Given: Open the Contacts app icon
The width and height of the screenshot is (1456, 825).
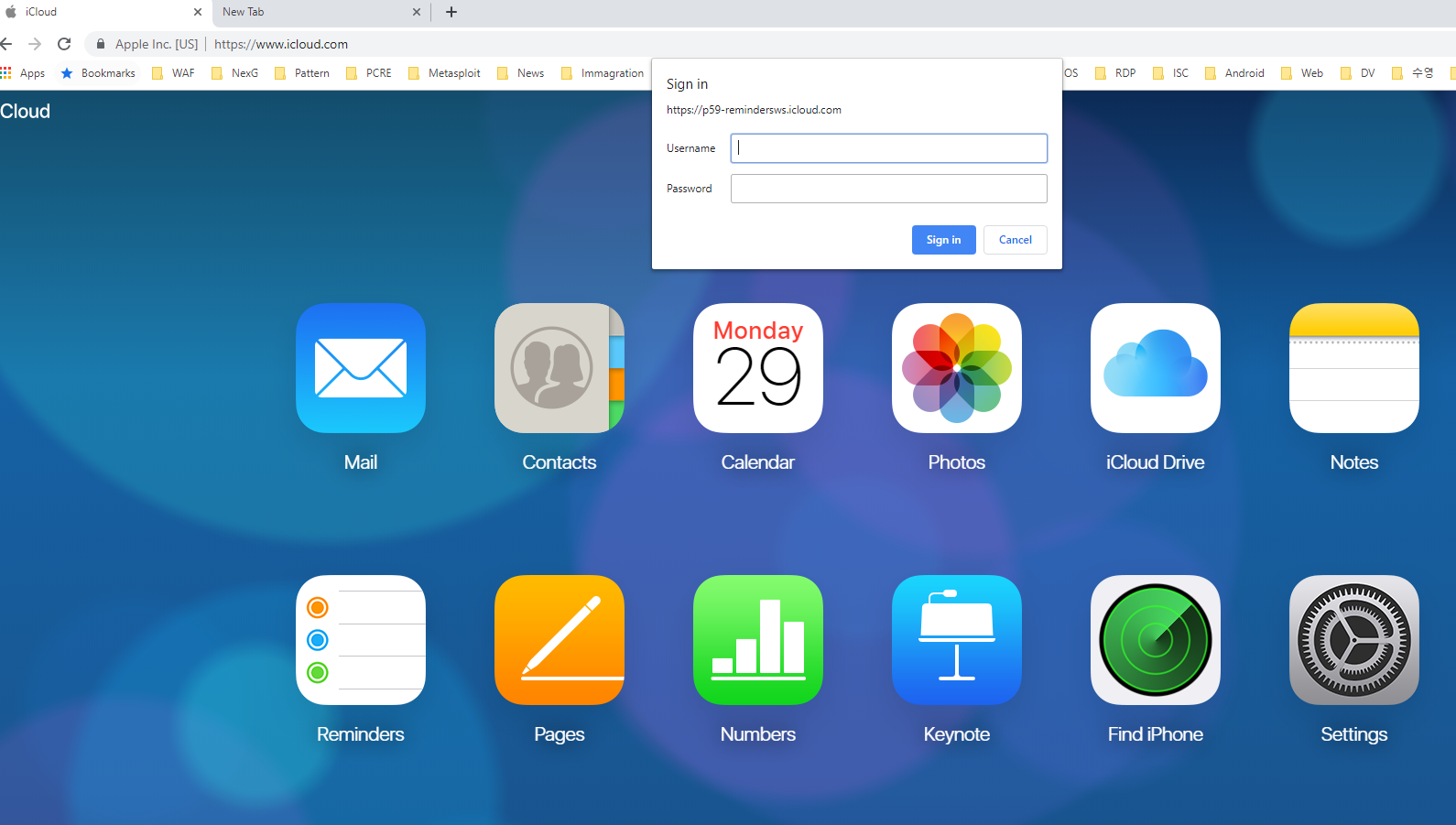Looking at the screenshot, I should pos(560,368).
